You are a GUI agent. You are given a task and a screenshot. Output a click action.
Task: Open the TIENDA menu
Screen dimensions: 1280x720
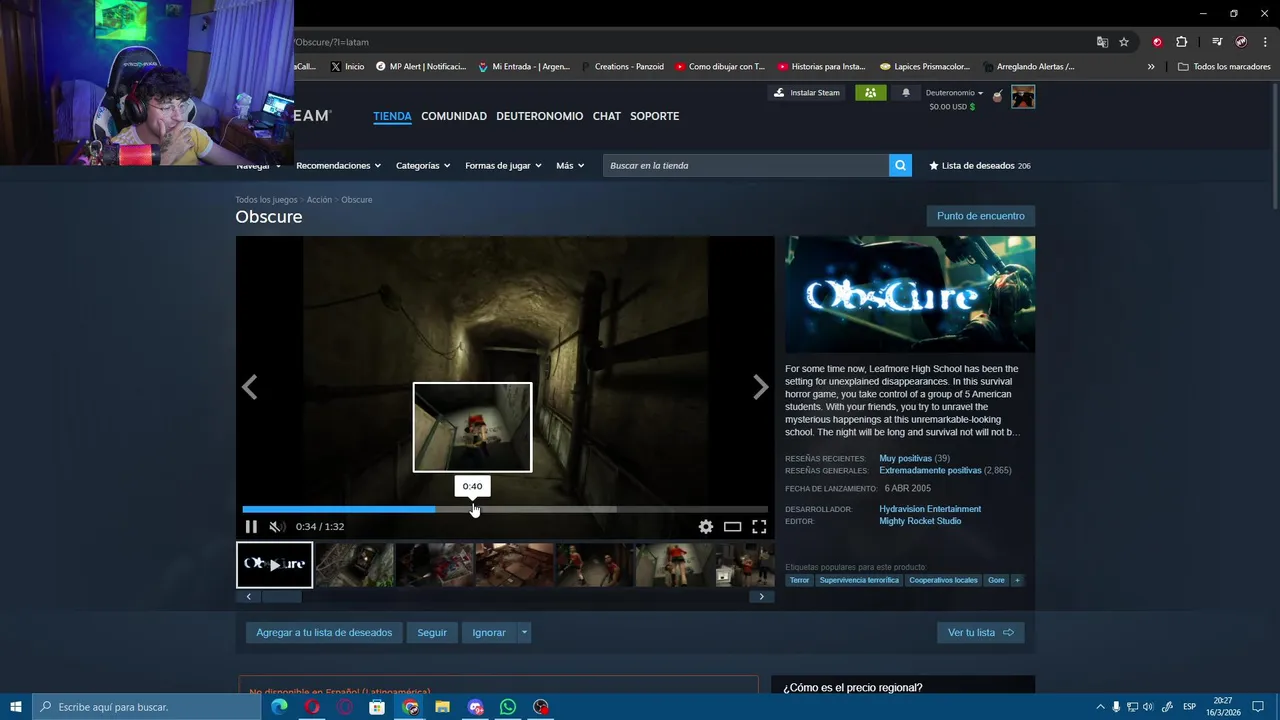tap(392, 116)
